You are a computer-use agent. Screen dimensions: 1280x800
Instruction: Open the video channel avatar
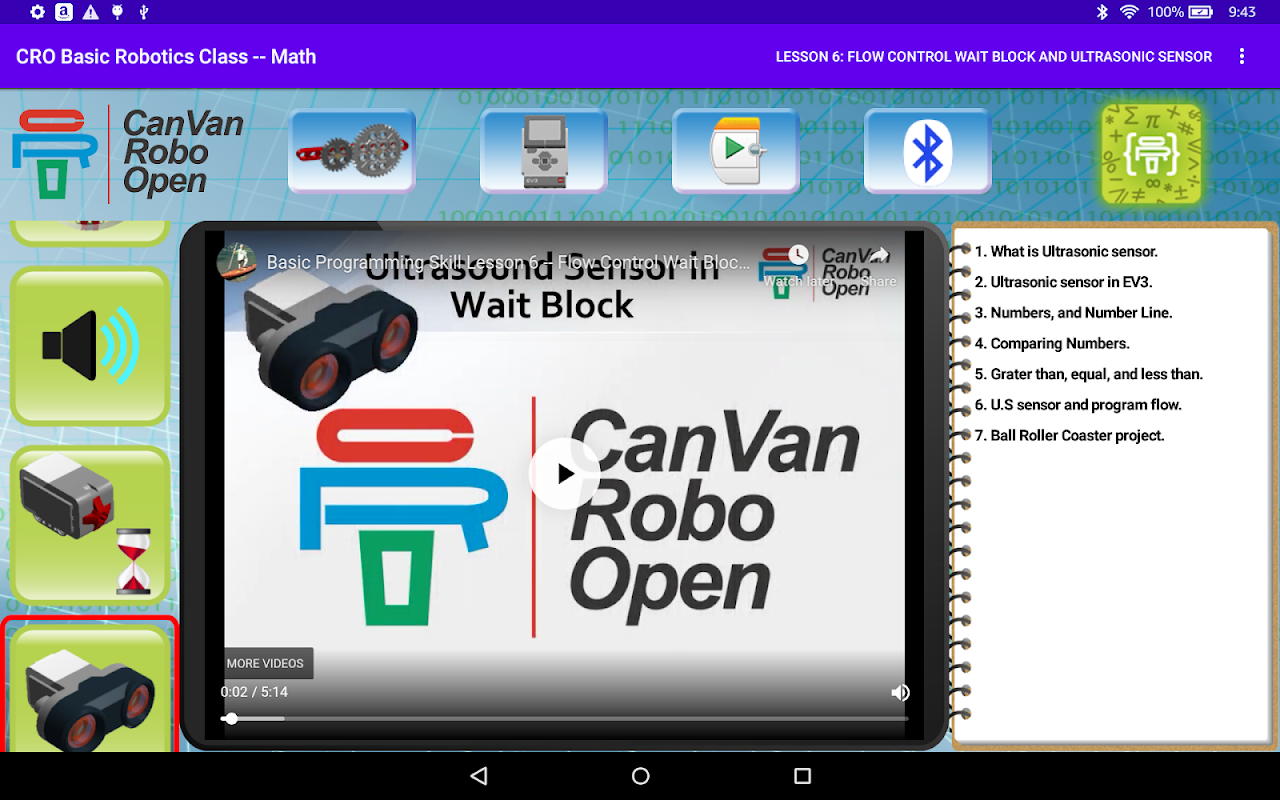(x=237, y=262)
